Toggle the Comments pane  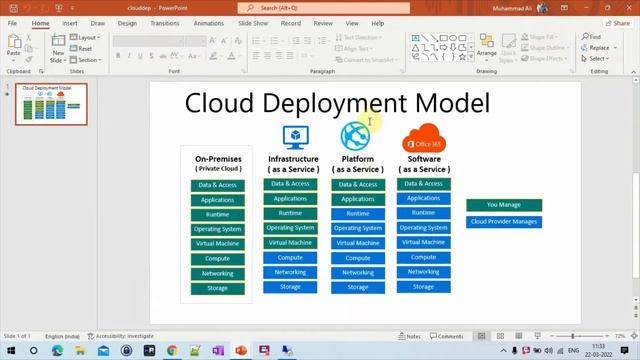pos(447,336)
